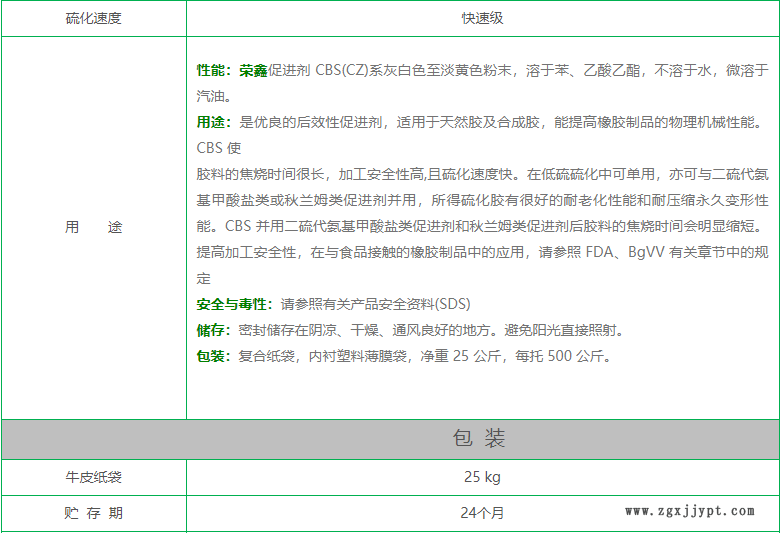This screenshot has width=782, height=533.
Task: Click the green 用途 heading in description
Action: 212,123
